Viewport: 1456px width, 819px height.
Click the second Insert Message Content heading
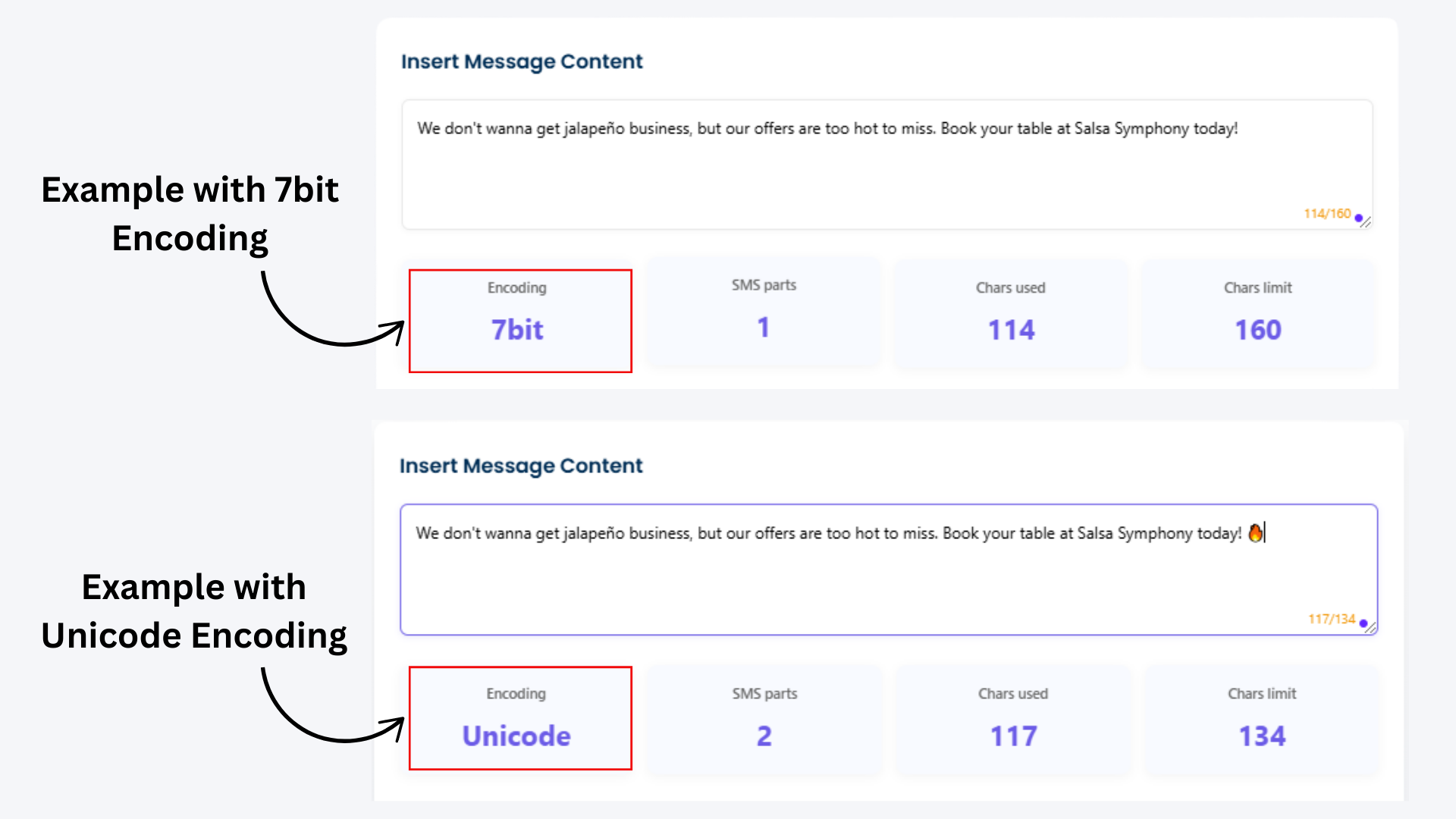pyautogui.click(x=522, y=466)
